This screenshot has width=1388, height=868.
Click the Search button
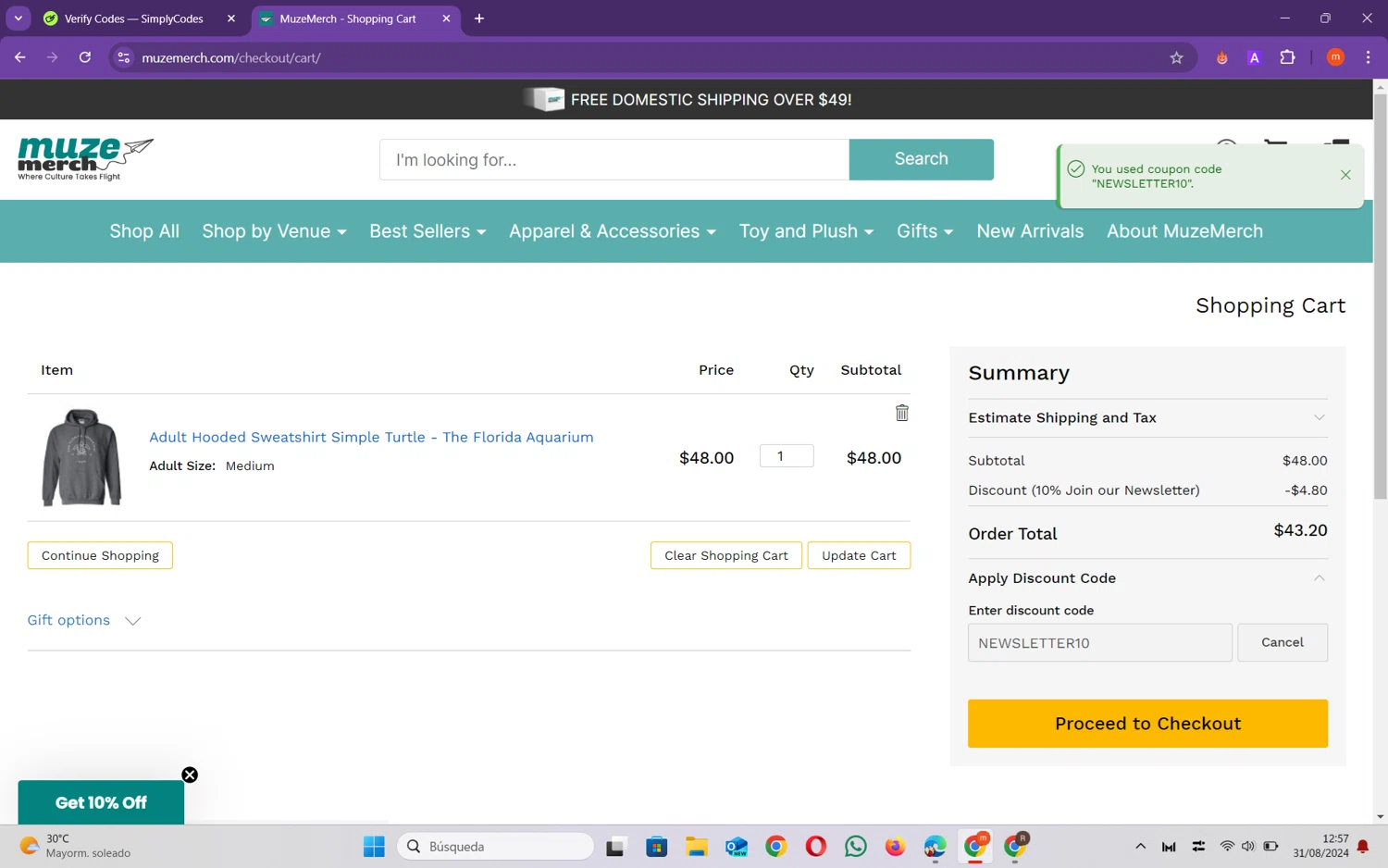(921, 159)
